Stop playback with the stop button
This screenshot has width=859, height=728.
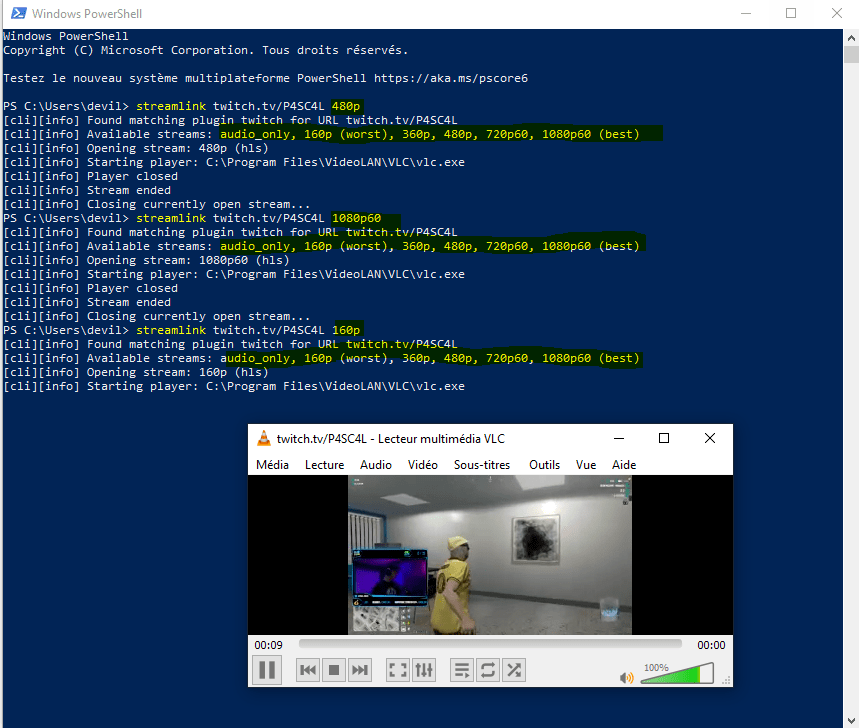tap(335, 670)
